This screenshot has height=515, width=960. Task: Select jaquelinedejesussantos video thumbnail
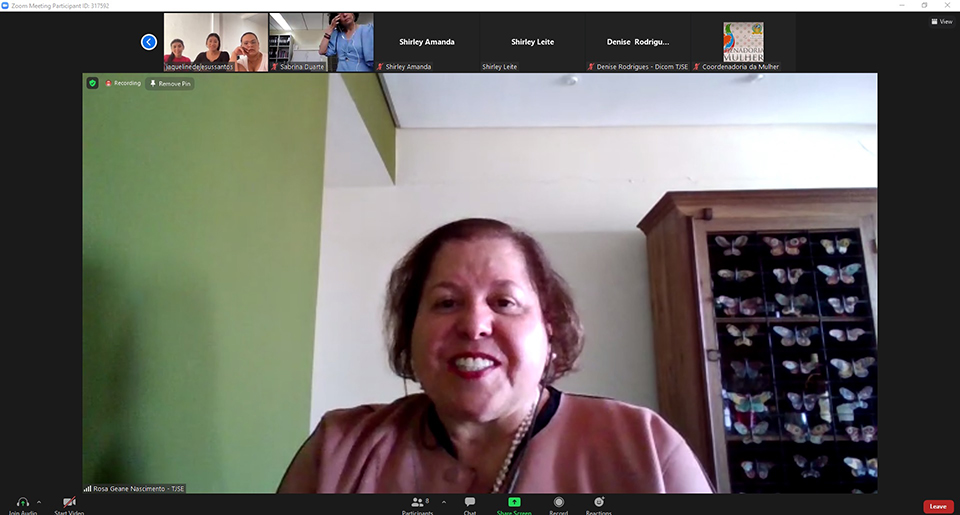click(x=215, y=42)
